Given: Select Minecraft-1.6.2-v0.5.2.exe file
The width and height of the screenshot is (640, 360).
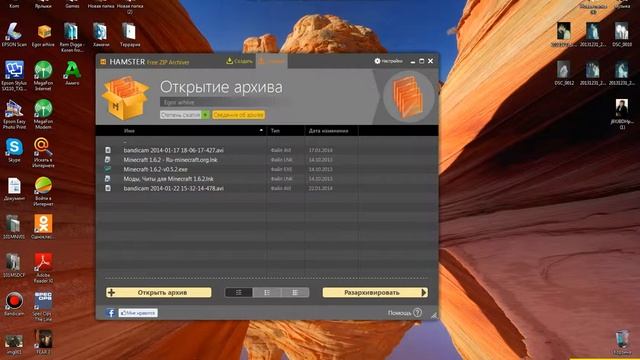Looking at the screenshot, I should 156,169.
